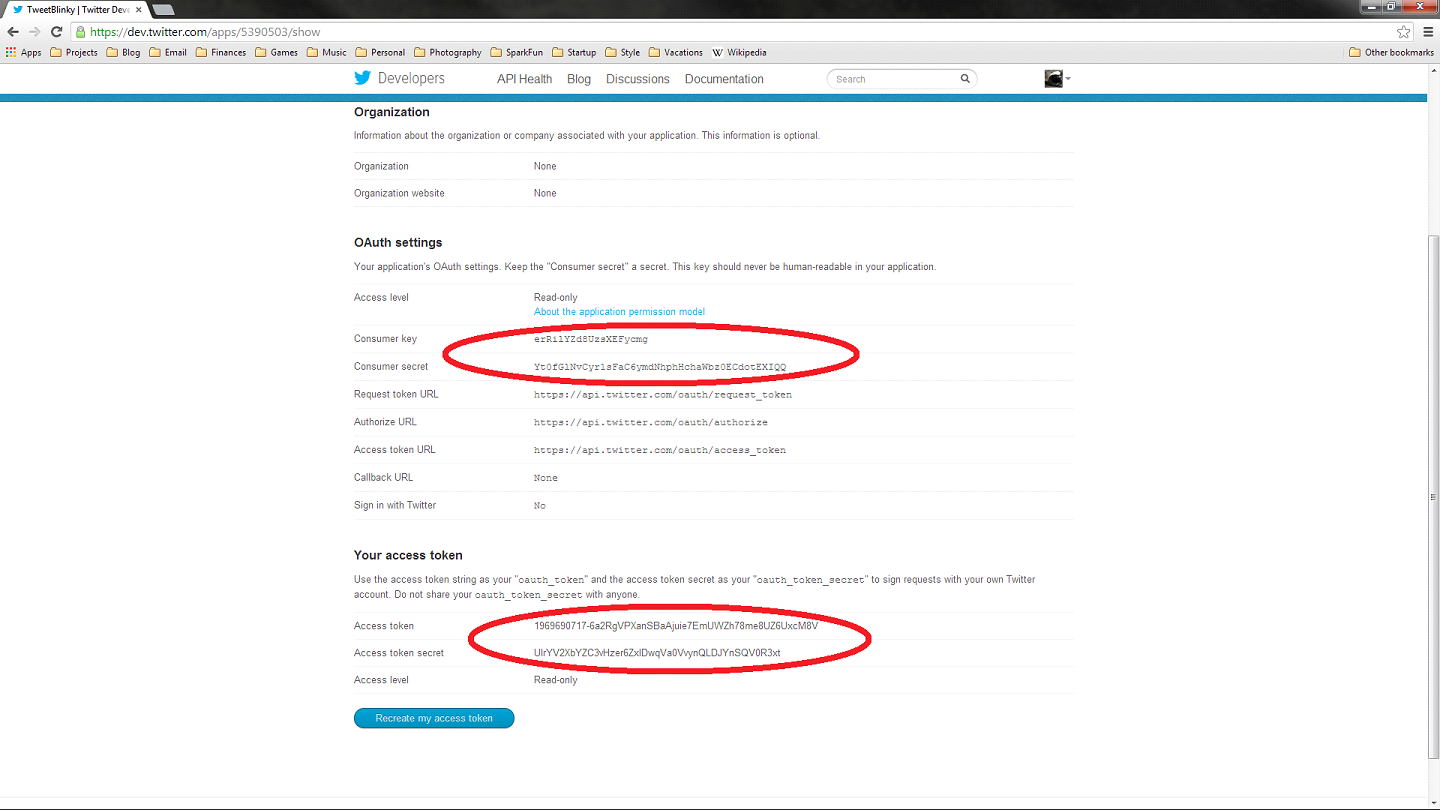
Task: Select the TweetBlinky browser tab
Action: [x=75, y=9]
